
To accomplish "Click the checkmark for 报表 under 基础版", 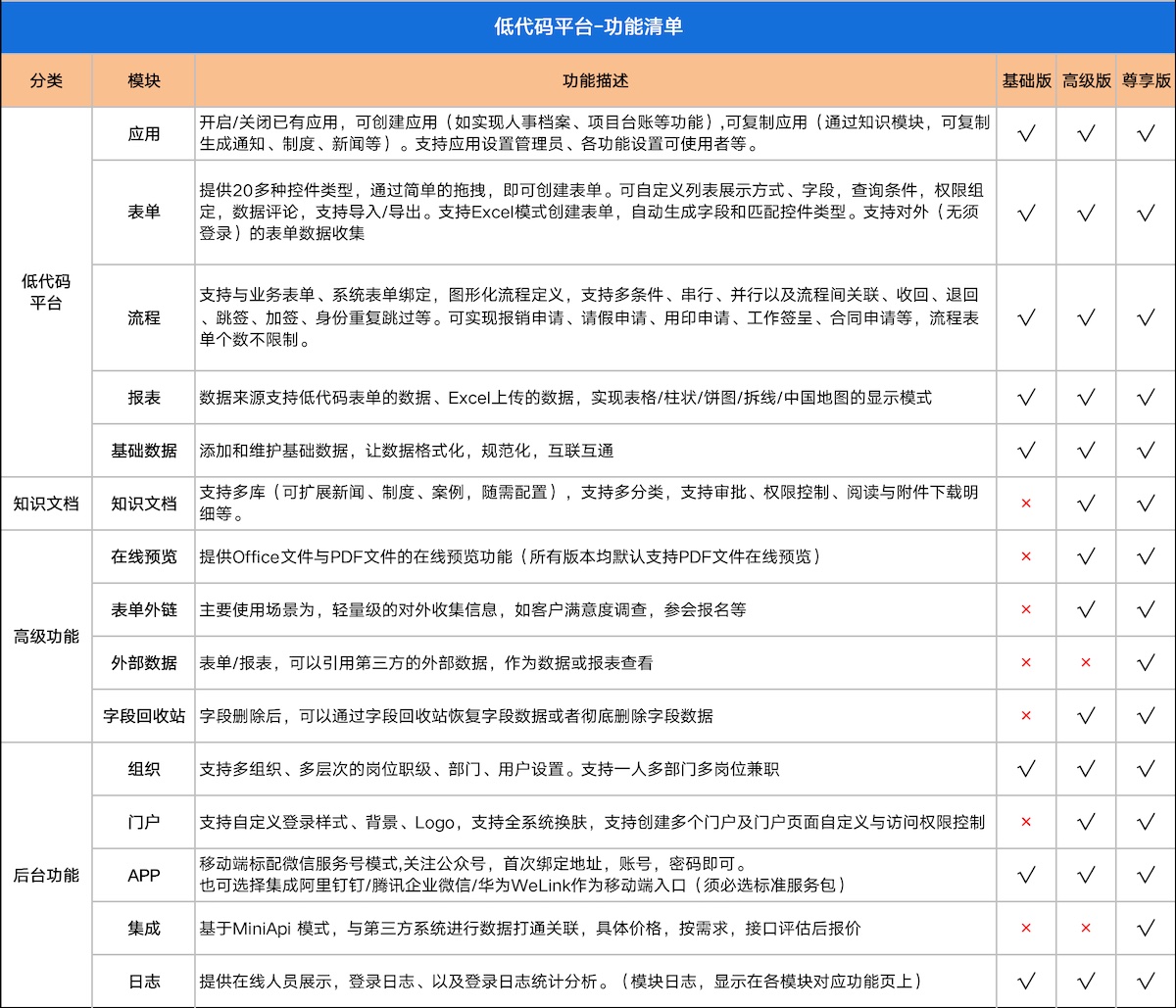I will coord(1026,398).
